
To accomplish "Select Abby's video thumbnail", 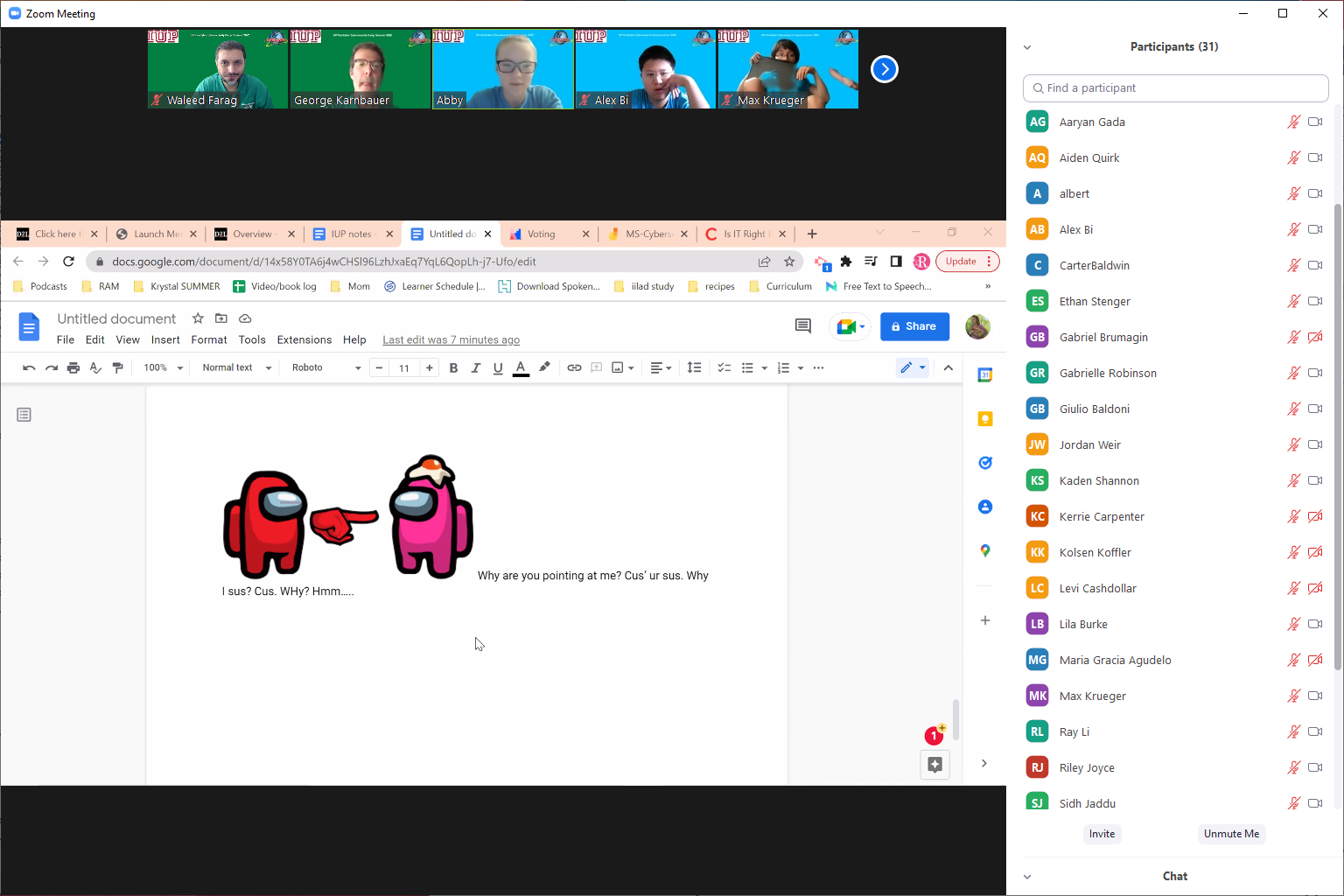I will 503,69.
